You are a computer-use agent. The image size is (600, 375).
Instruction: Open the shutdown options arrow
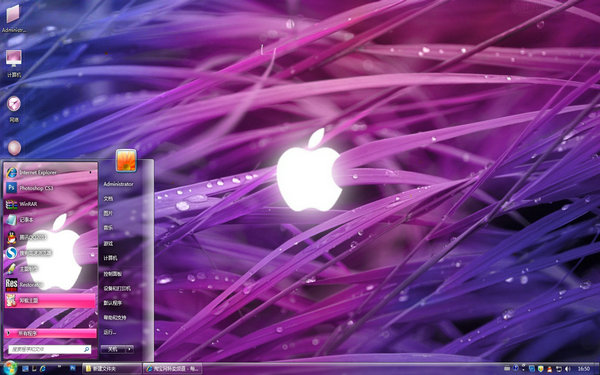(x=130, y=349)
